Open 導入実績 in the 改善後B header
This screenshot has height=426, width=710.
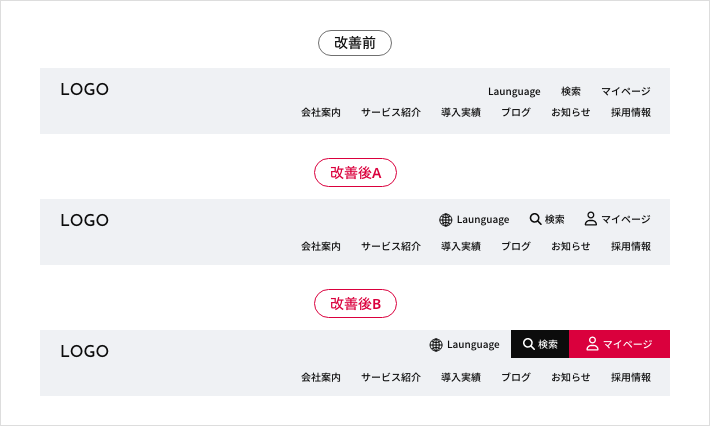[x=461, y=377]
